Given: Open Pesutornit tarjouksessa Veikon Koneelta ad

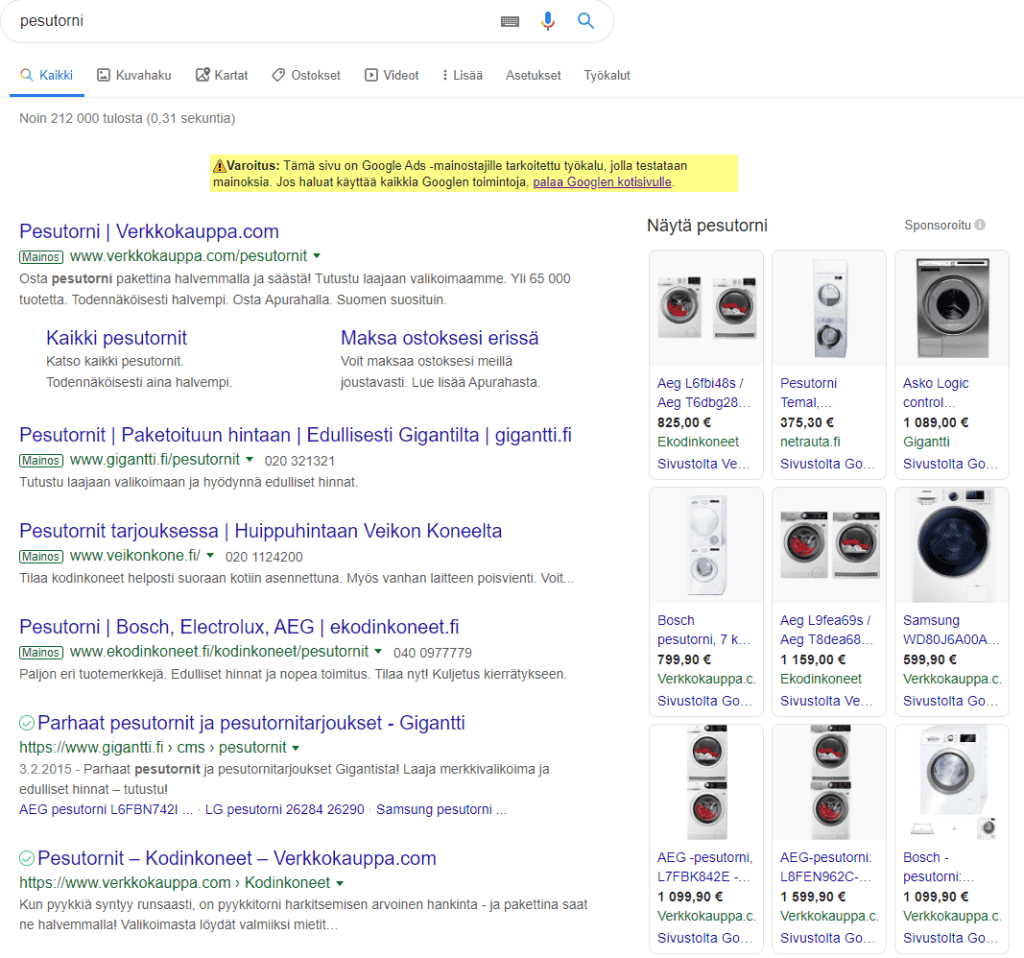Looking at the screenshot, I should [261, 531].
